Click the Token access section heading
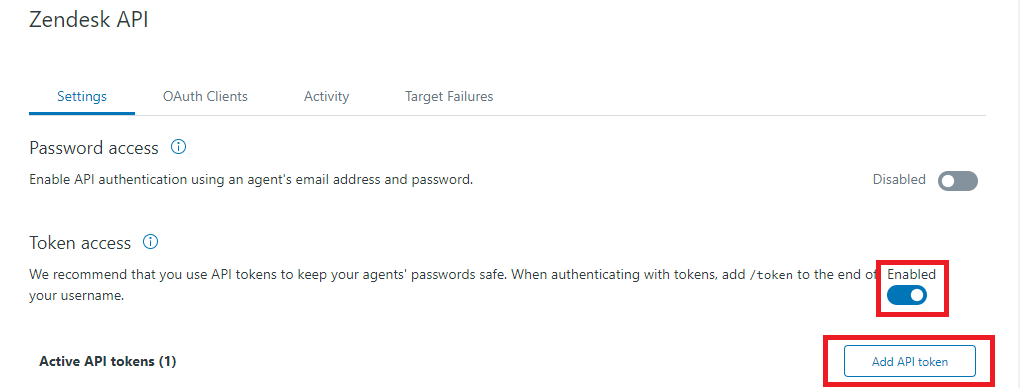 pos(80,243)
